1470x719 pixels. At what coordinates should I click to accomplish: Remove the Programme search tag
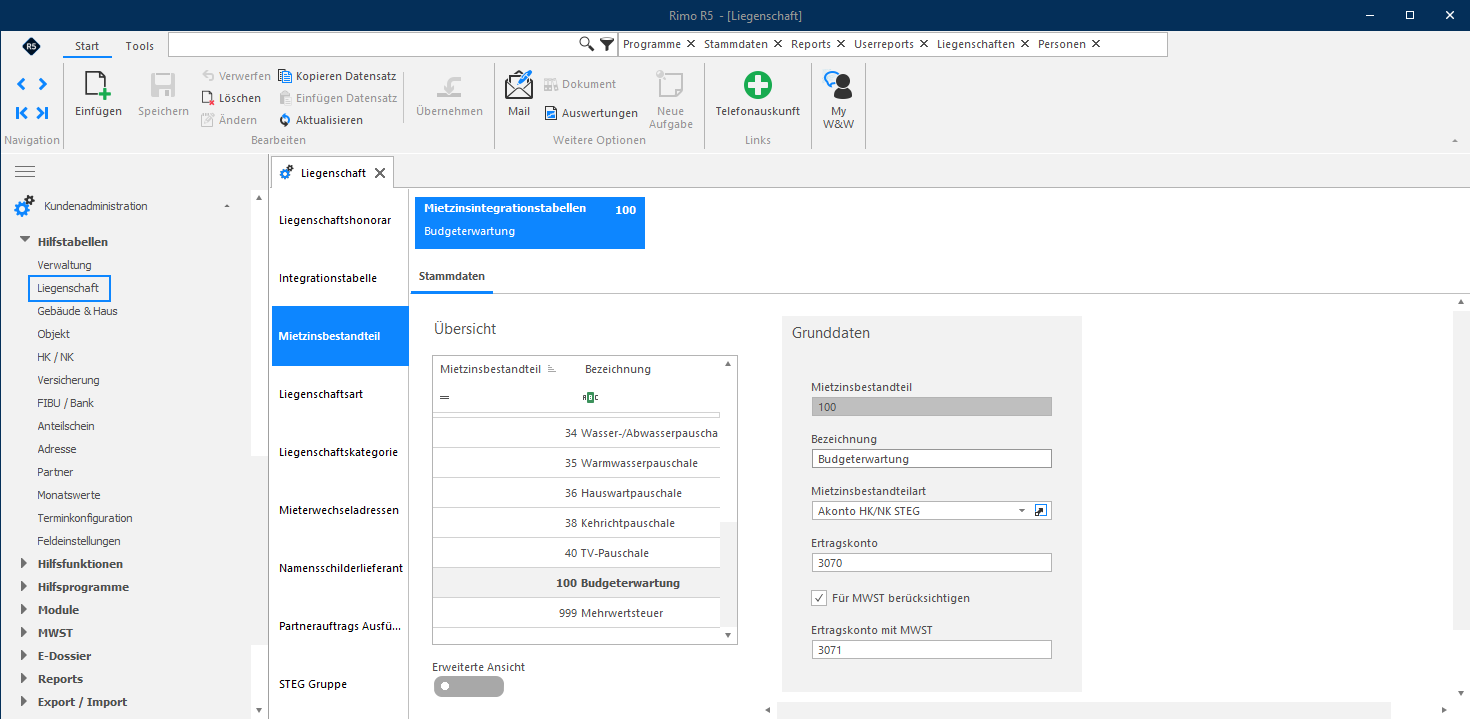coord(691,44)
